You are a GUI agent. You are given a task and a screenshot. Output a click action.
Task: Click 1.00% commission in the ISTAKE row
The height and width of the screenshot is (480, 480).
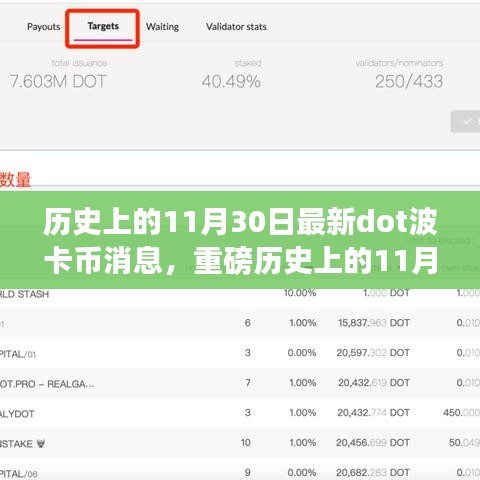pyautogui.click(x=303, y=443)
